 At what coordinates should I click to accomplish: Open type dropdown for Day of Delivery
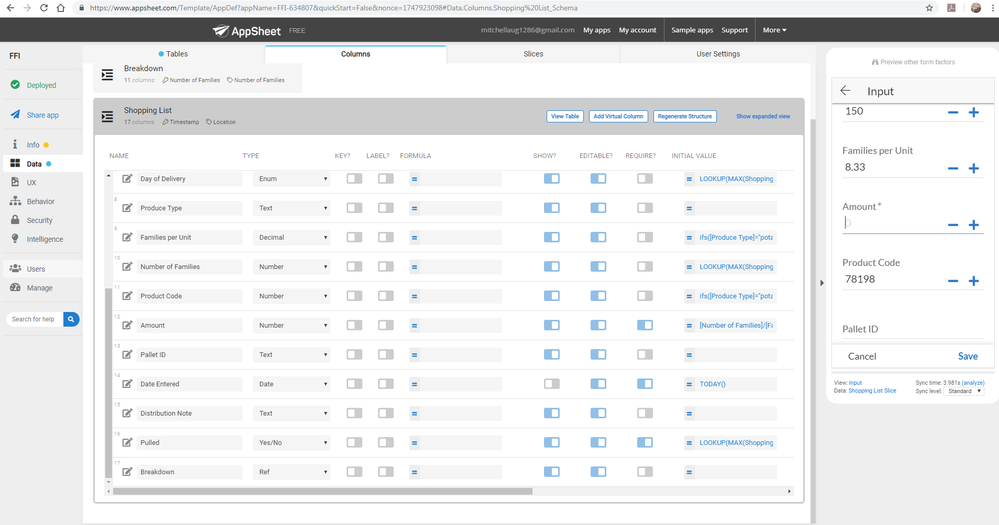tap(291, 179)
